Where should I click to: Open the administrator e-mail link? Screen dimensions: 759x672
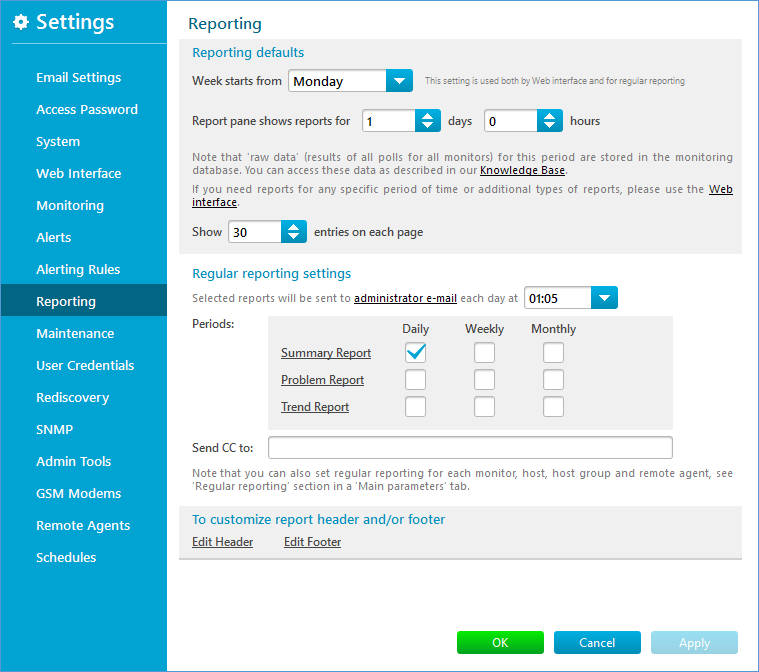(405, 298)
